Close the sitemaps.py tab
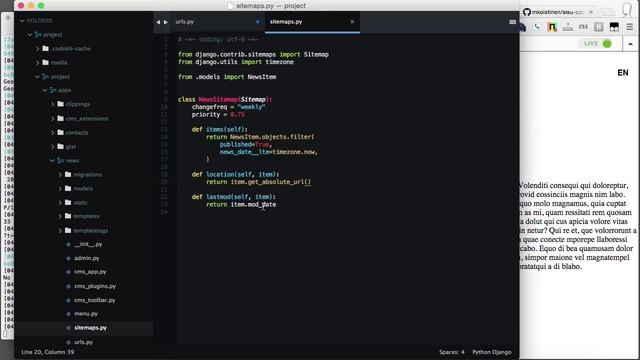Image resolution: width=640 pixels, height=360 pixels. pyautogui.click(x=352, y=22)
